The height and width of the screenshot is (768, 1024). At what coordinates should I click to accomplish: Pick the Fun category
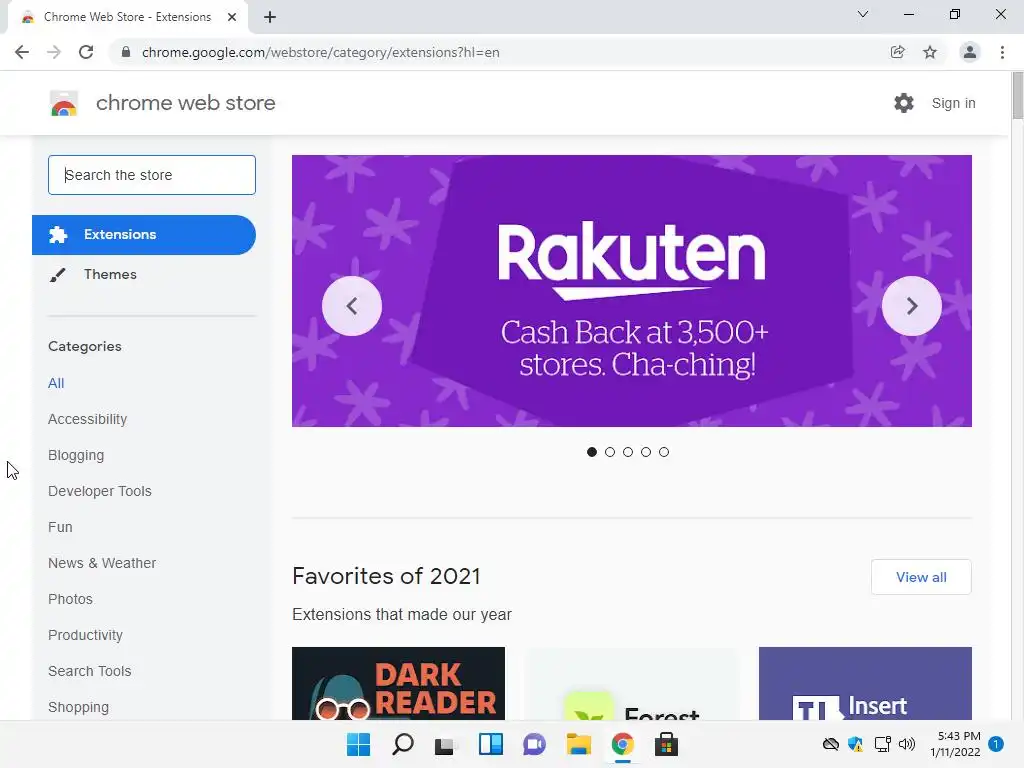(60, 527)
